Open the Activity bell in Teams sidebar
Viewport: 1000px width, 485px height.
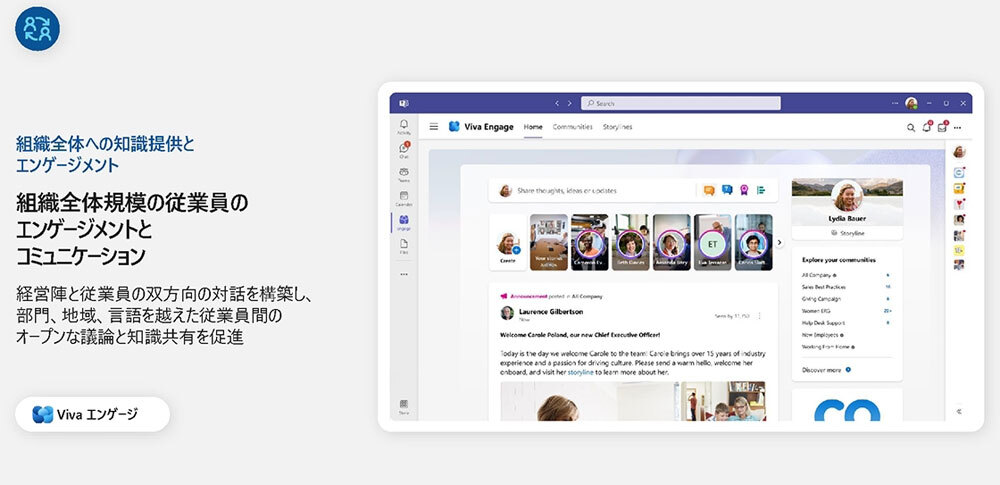point(404,126)
